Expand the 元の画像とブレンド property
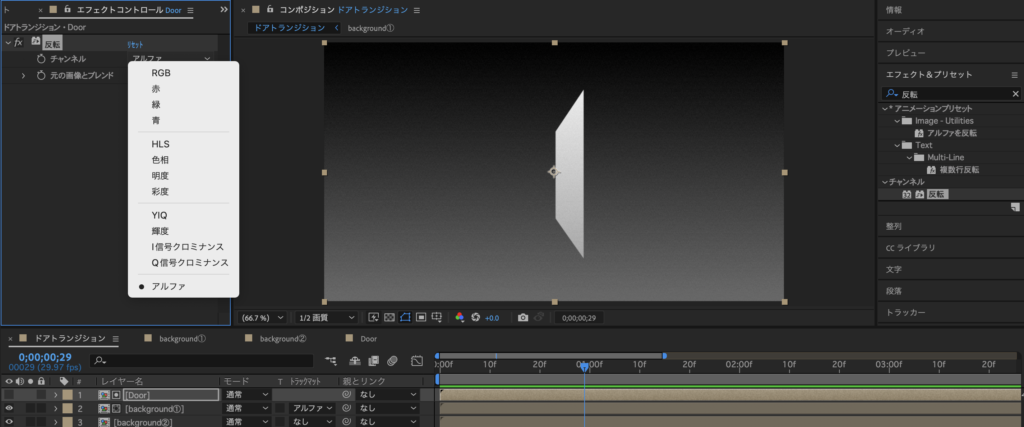Image resolution: width=1024 pixels, height=427 pixels. (x=24, y=76)
